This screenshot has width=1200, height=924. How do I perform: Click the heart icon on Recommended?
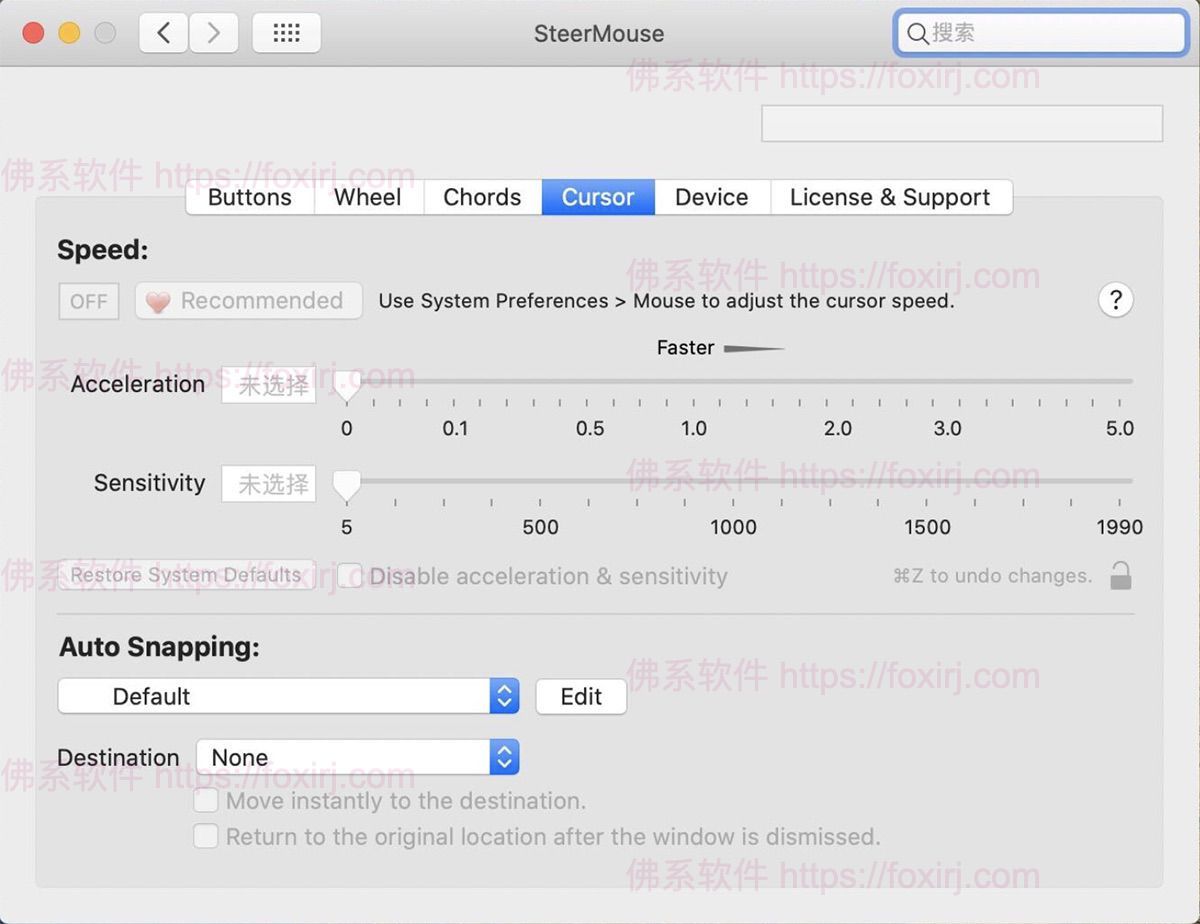(x=159, y=300)
